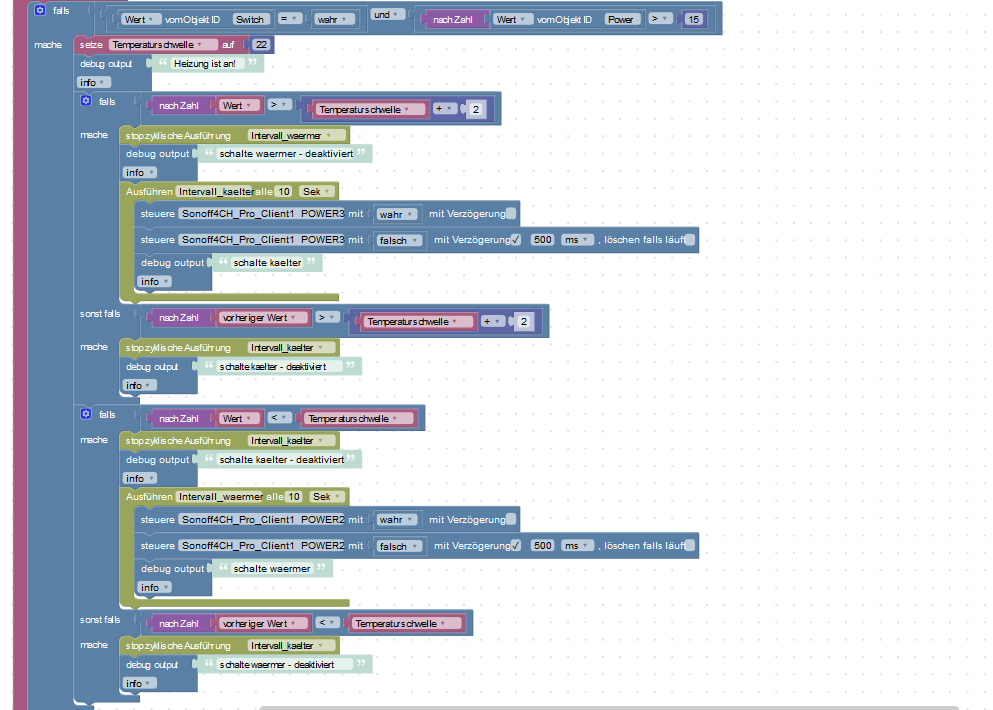Edit the Intervall_kaelter name in Ausführen block
Image resolution: width=993 pixels, height=710 pixels.
(215, 191)
